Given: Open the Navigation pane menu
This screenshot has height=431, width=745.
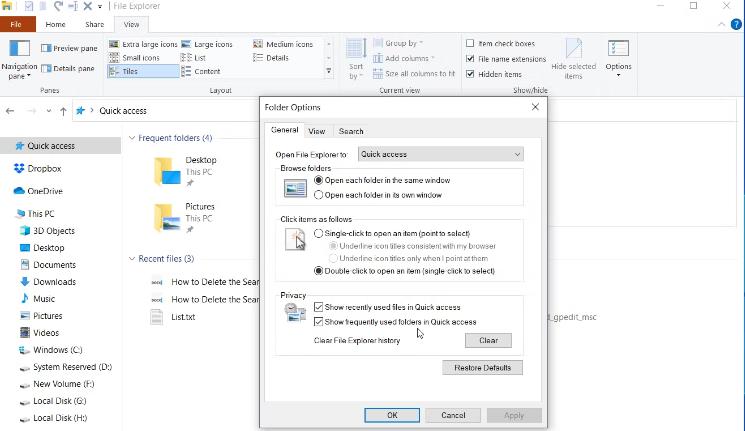Looking at the screenshot, I should pos(19,60).
